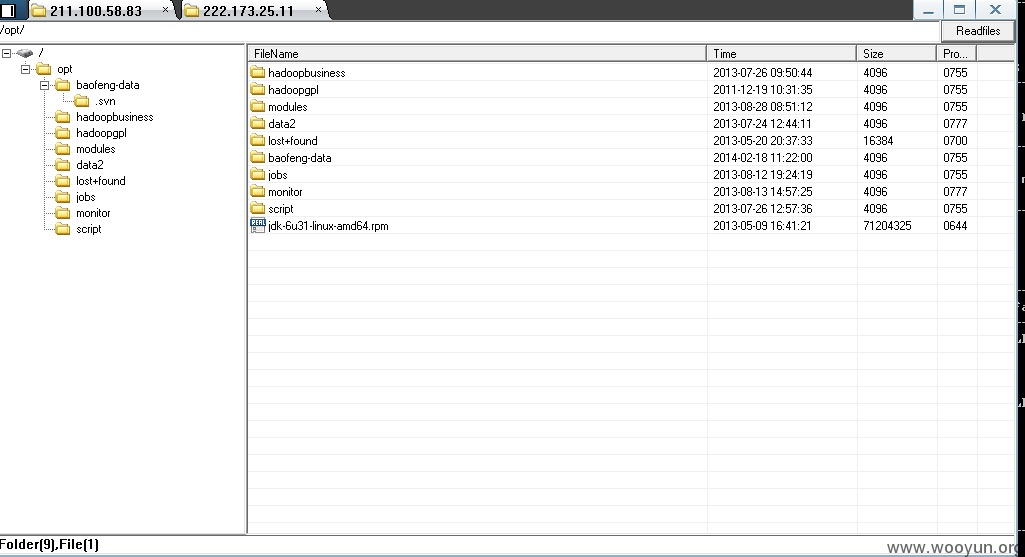Collapse the root / tree node
Viewport: 1025px width, 557px height.
(7, 53)
